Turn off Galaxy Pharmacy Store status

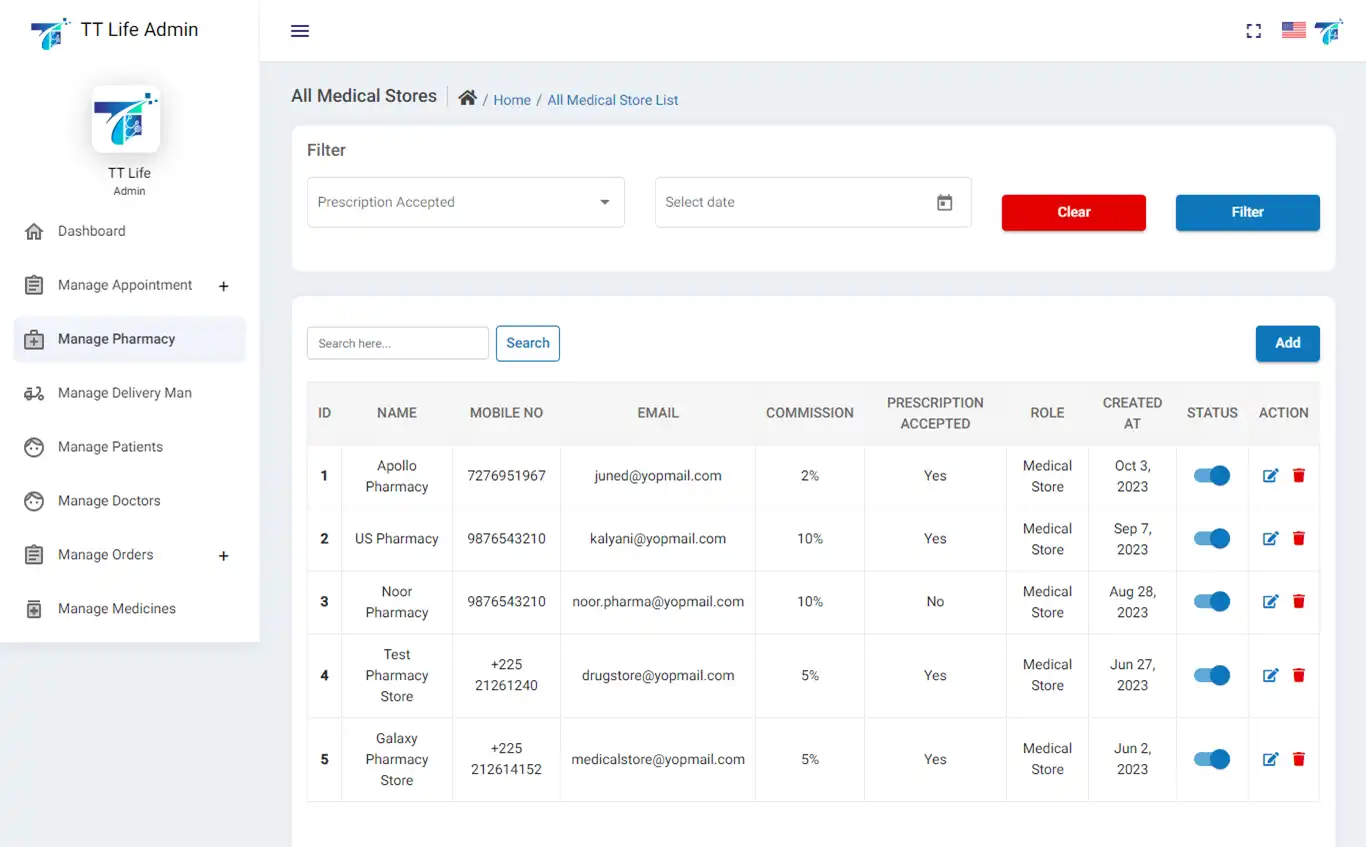(x=1212, y=760)
